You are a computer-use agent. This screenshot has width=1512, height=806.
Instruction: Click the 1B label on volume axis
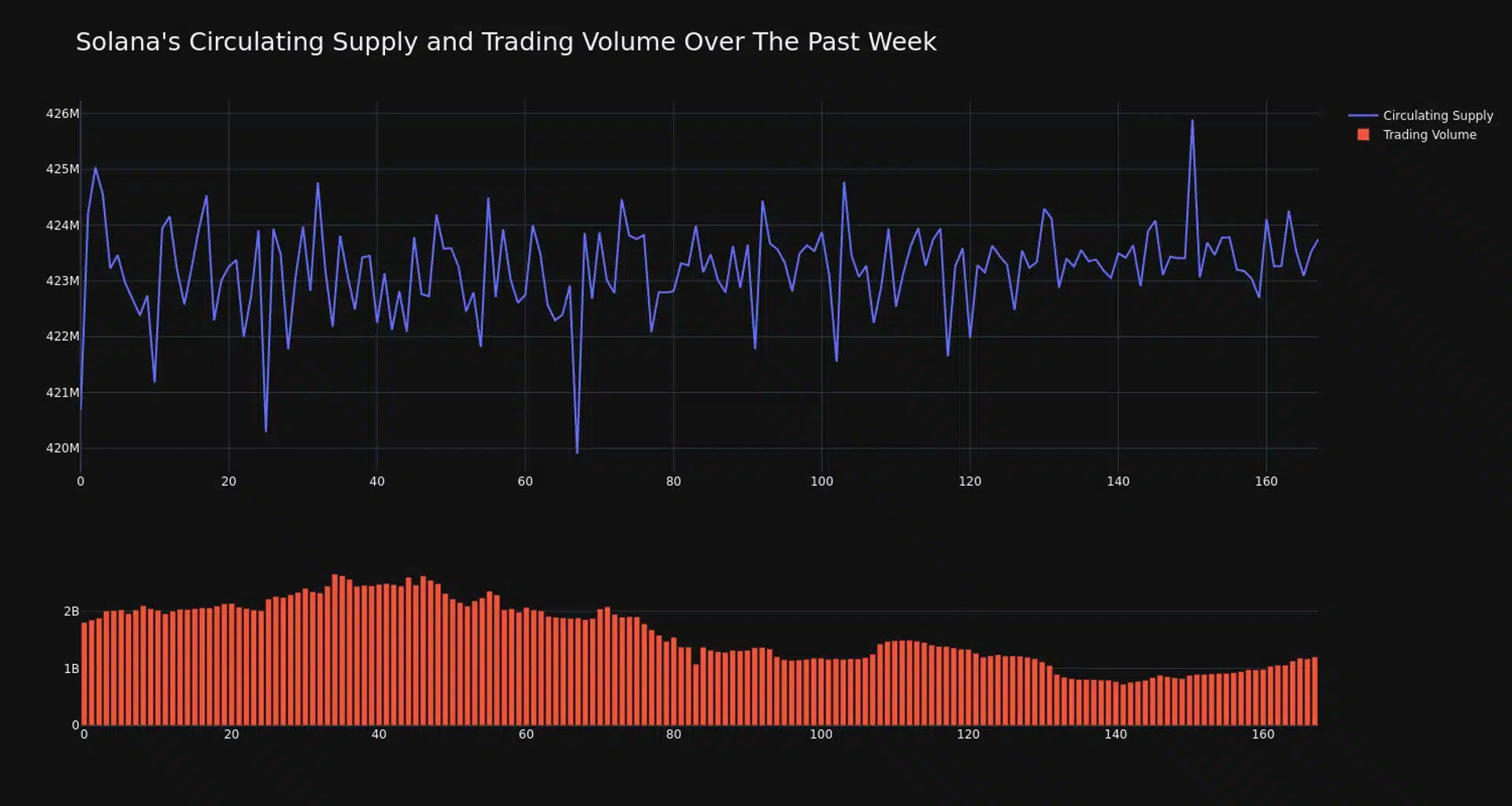(71, 669)
